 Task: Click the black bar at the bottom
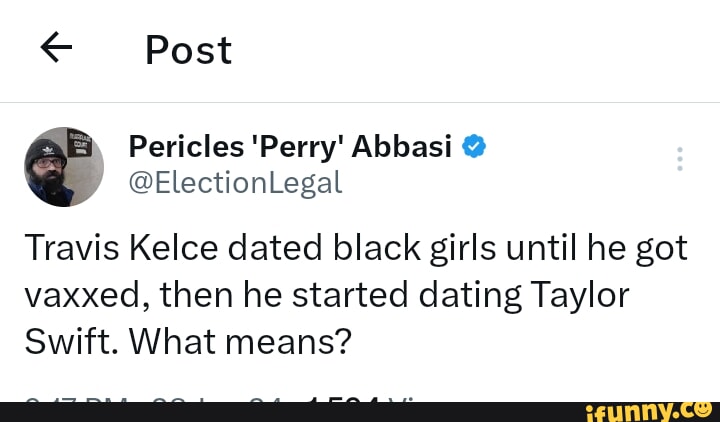click(300, 411)
